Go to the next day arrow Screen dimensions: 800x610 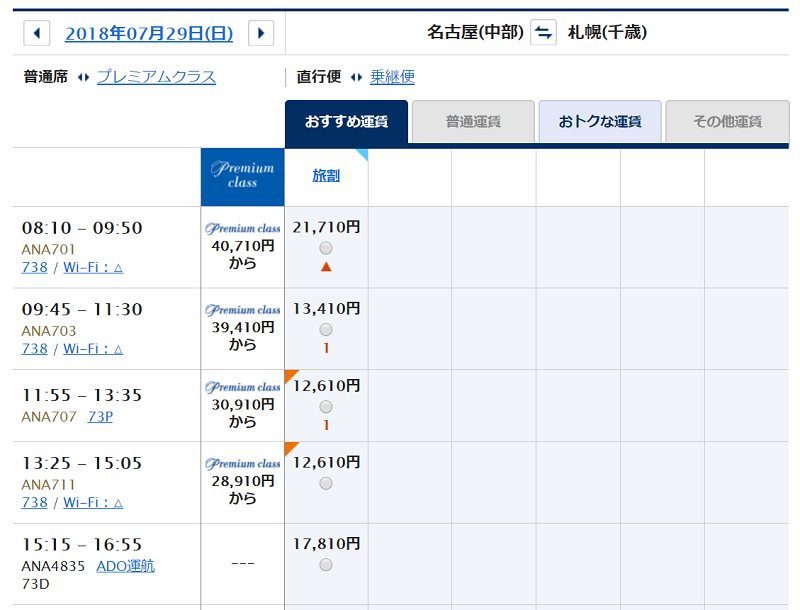click(261, 33)
